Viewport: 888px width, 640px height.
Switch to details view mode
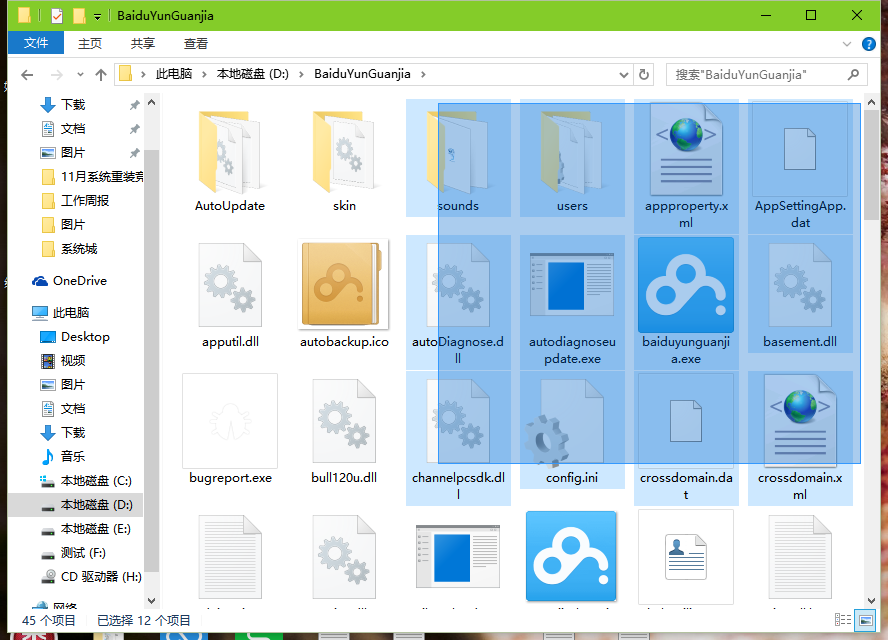(843, 620)
